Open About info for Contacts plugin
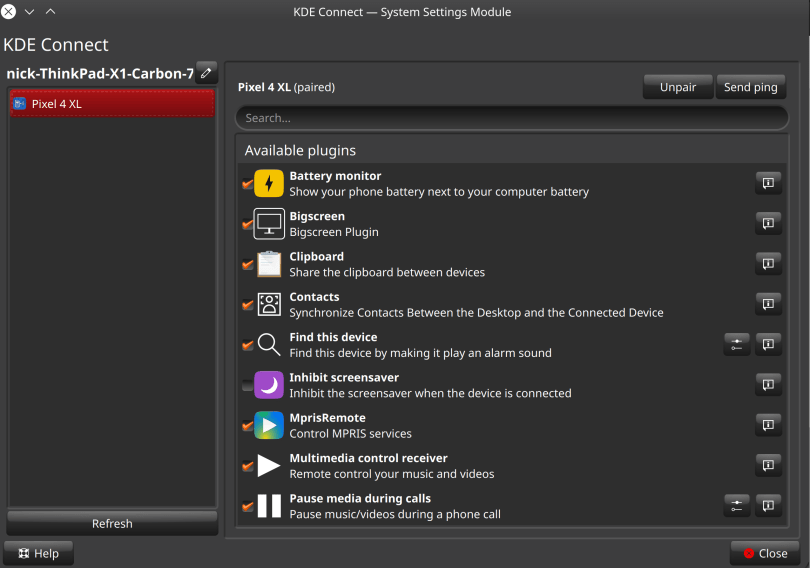 tap(768, 304)
